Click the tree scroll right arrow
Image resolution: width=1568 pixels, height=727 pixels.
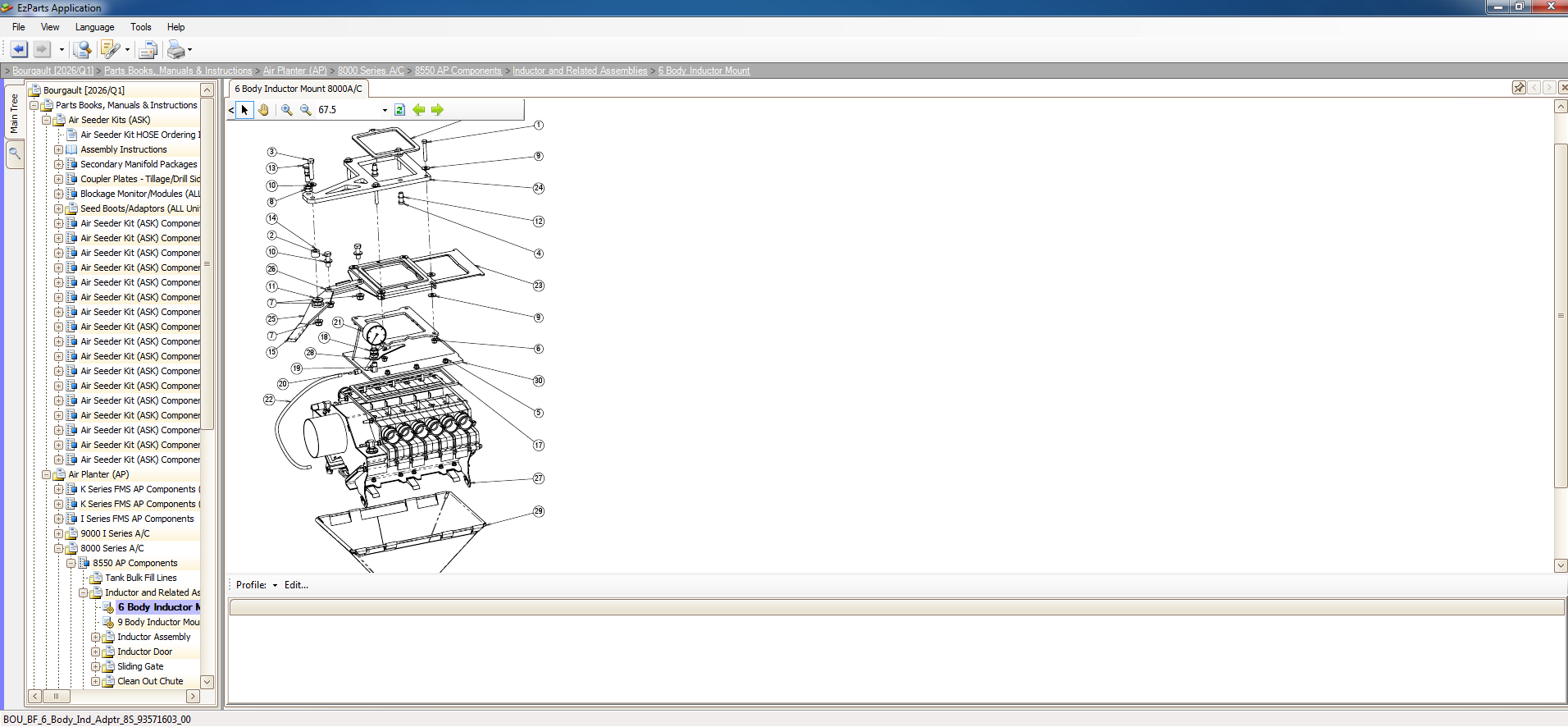[193, 696]
